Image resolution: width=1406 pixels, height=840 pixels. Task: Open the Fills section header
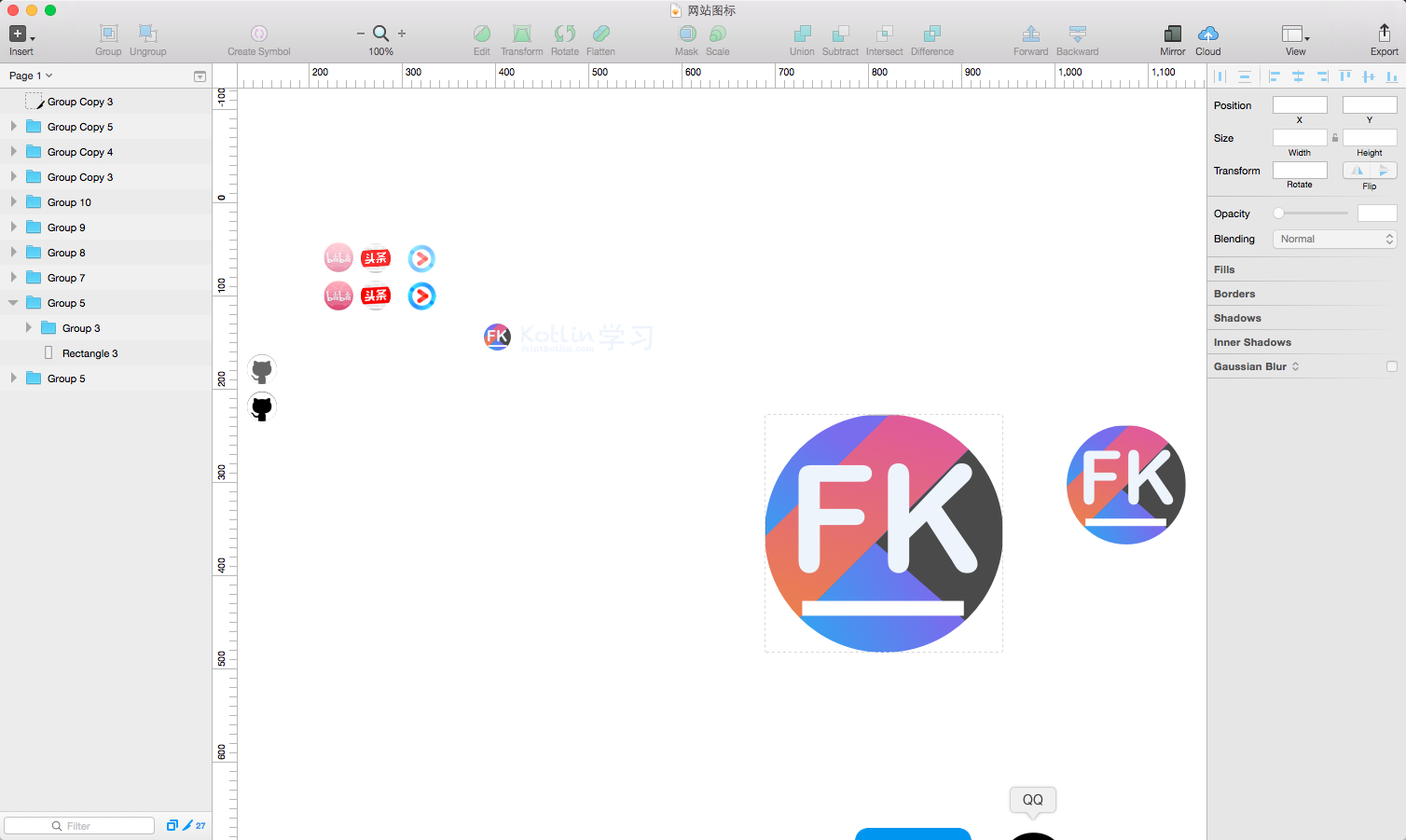click(x=1306, y=269)
